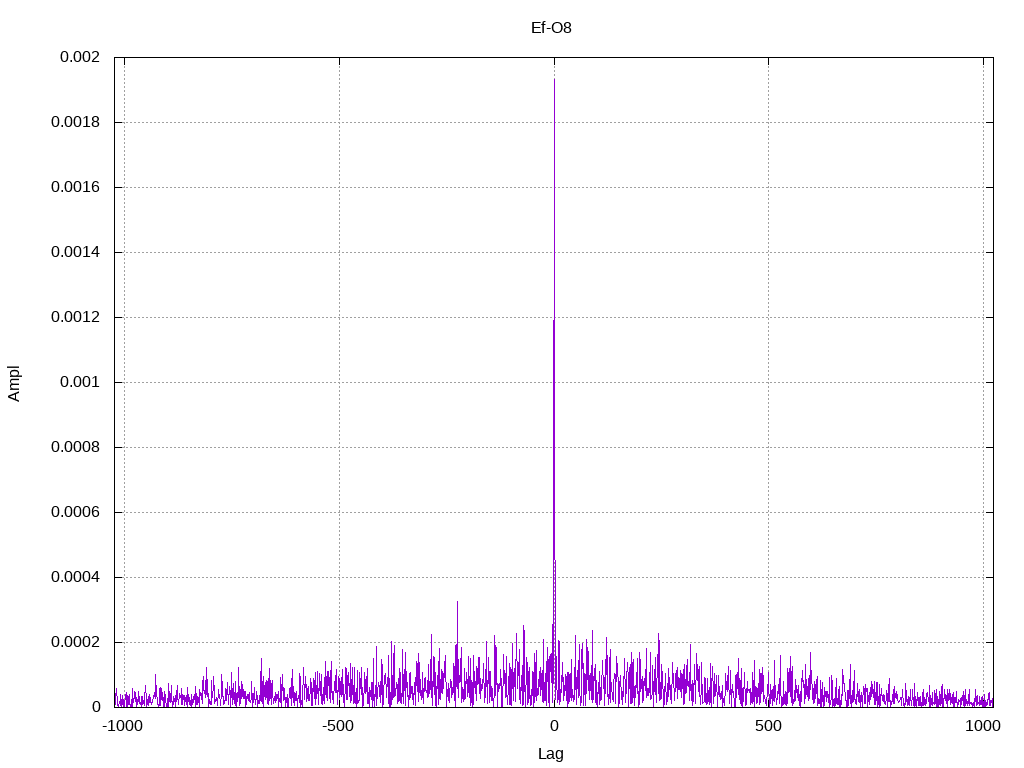
Task: Click the x-axis tick label 500
Action: [768, 726]
